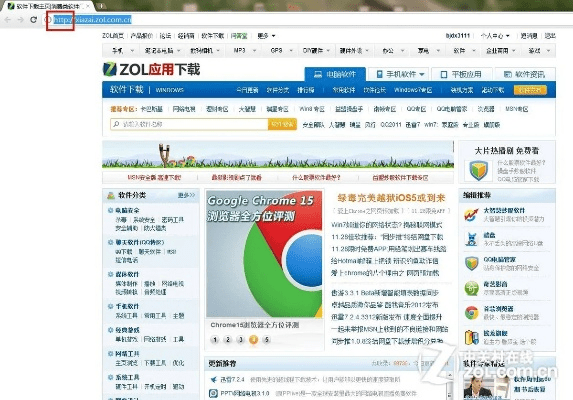Image resolution: width=573 pixels, height=400 pixels.
Task: Click the red arrow chart recommended software icon
Action: (x=471, y=215)
